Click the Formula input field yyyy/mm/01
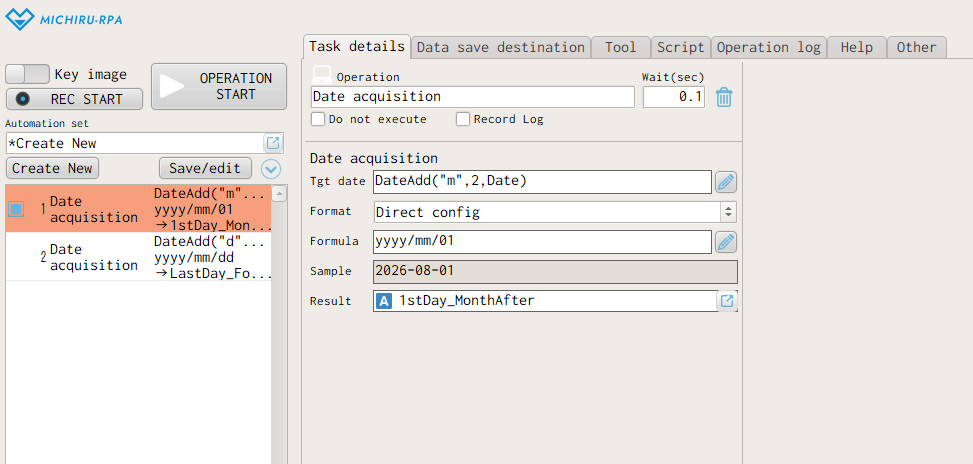973x464 pixels. (542, 242)
